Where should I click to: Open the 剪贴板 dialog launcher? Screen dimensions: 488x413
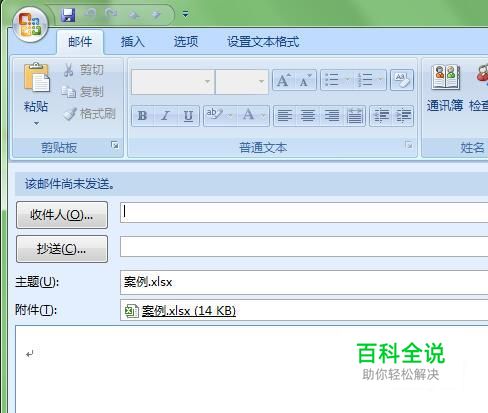coord(115,145)
